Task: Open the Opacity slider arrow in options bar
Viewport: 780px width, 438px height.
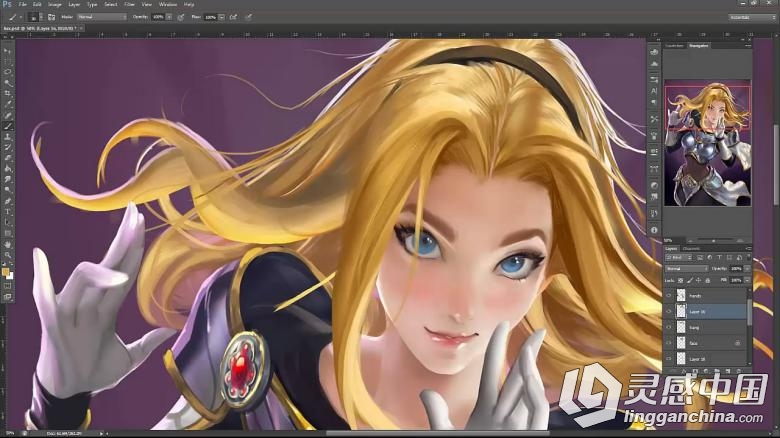Action: pos(169,17)
